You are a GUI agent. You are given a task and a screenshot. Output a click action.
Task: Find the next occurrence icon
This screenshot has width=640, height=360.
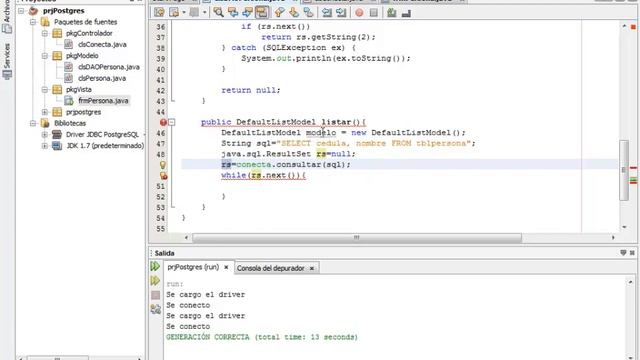coord(247,13)
